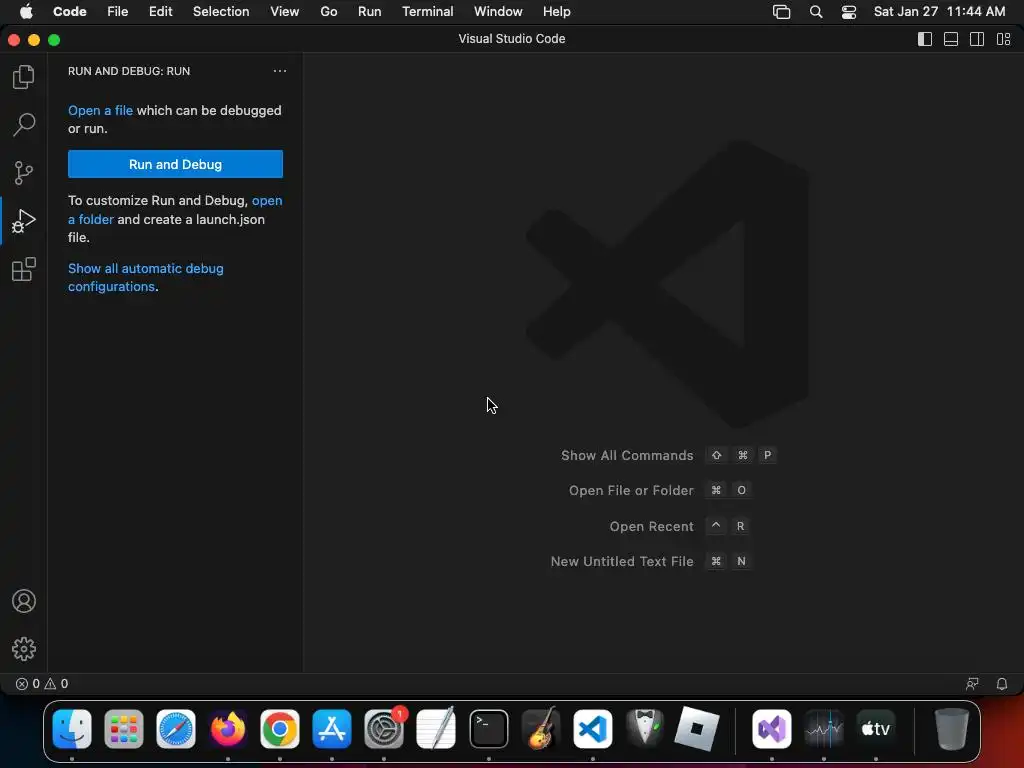Screen dimensions: 1024x768
Task: Click 'Show all automatic debug configurations' link
Action: (x=146, y=278)
